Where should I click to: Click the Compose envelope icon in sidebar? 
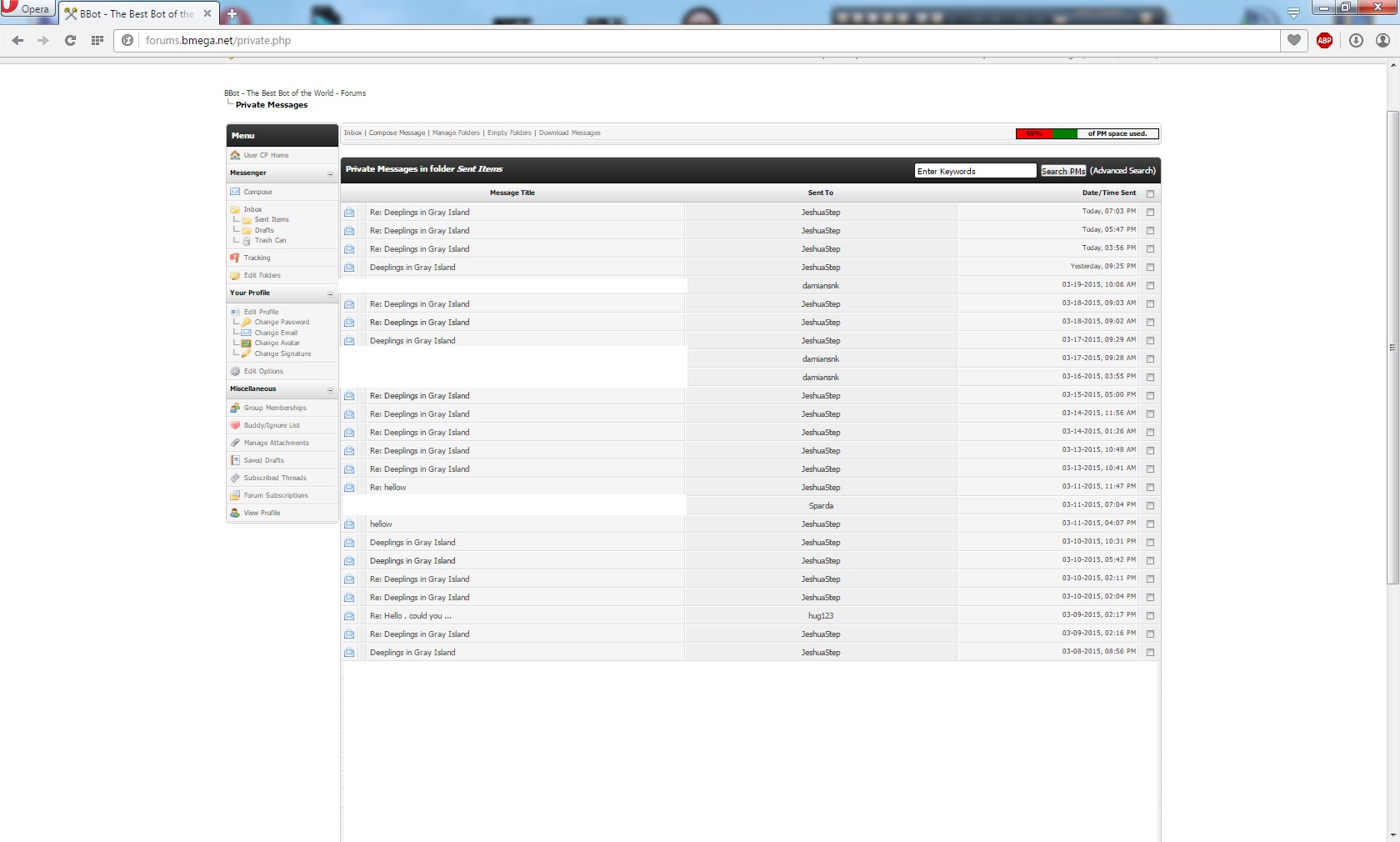235,192
